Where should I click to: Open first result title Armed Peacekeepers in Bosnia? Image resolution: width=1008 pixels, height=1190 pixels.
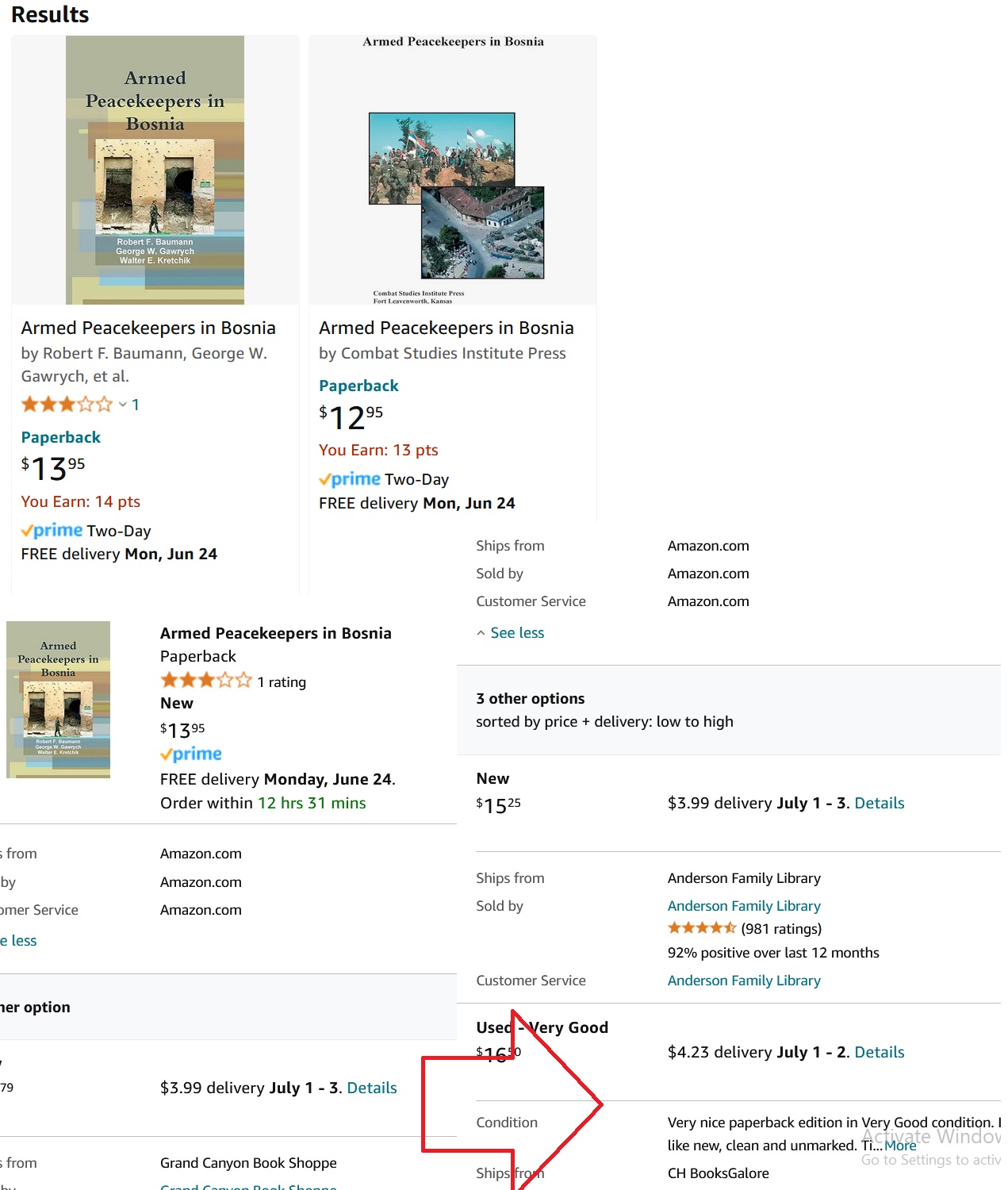coord(148,328)
